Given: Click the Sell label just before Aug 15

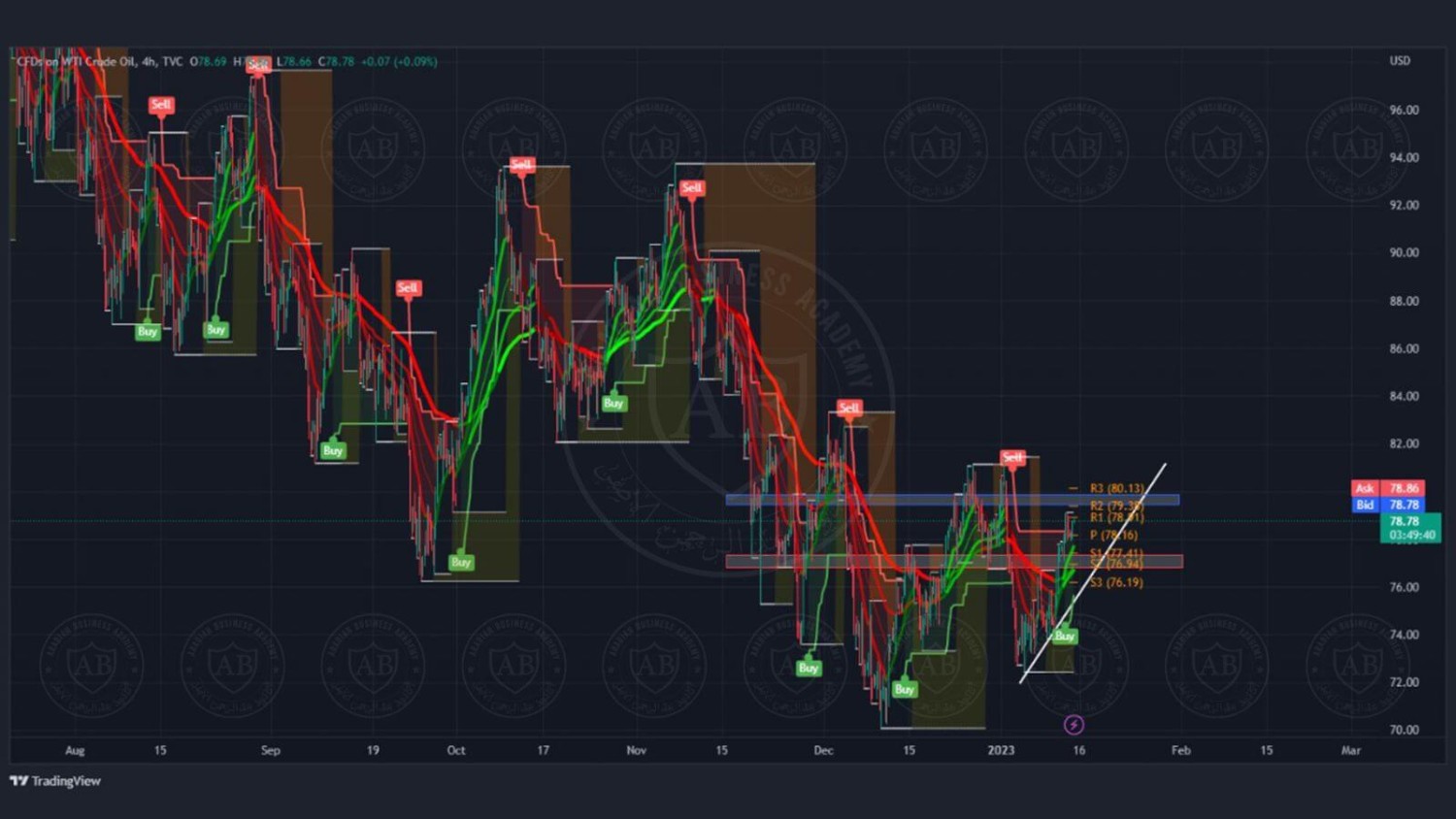Looking at the screenshot, I should tap(161, 105).
